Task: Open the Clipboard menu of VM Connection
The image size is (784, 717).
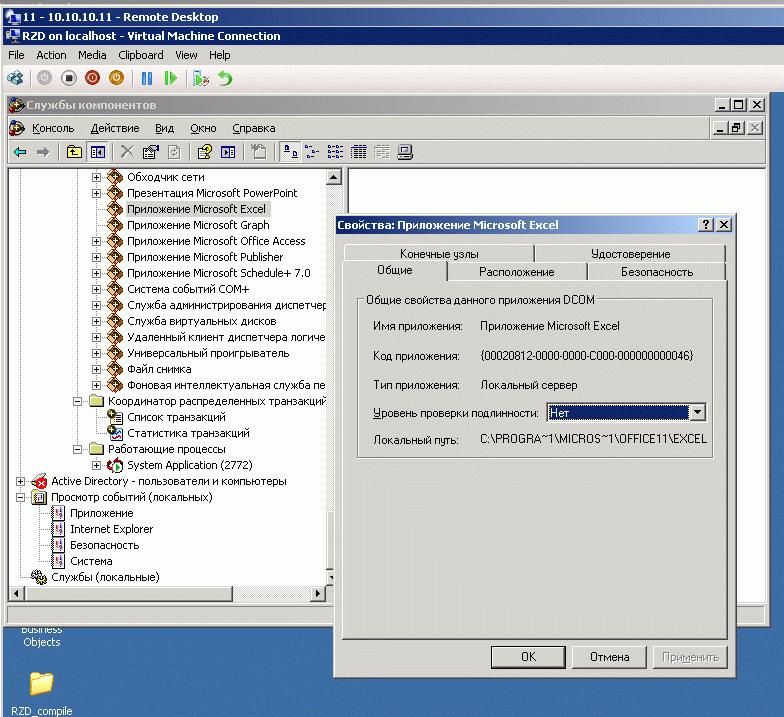Action: [x=140, y=55]
